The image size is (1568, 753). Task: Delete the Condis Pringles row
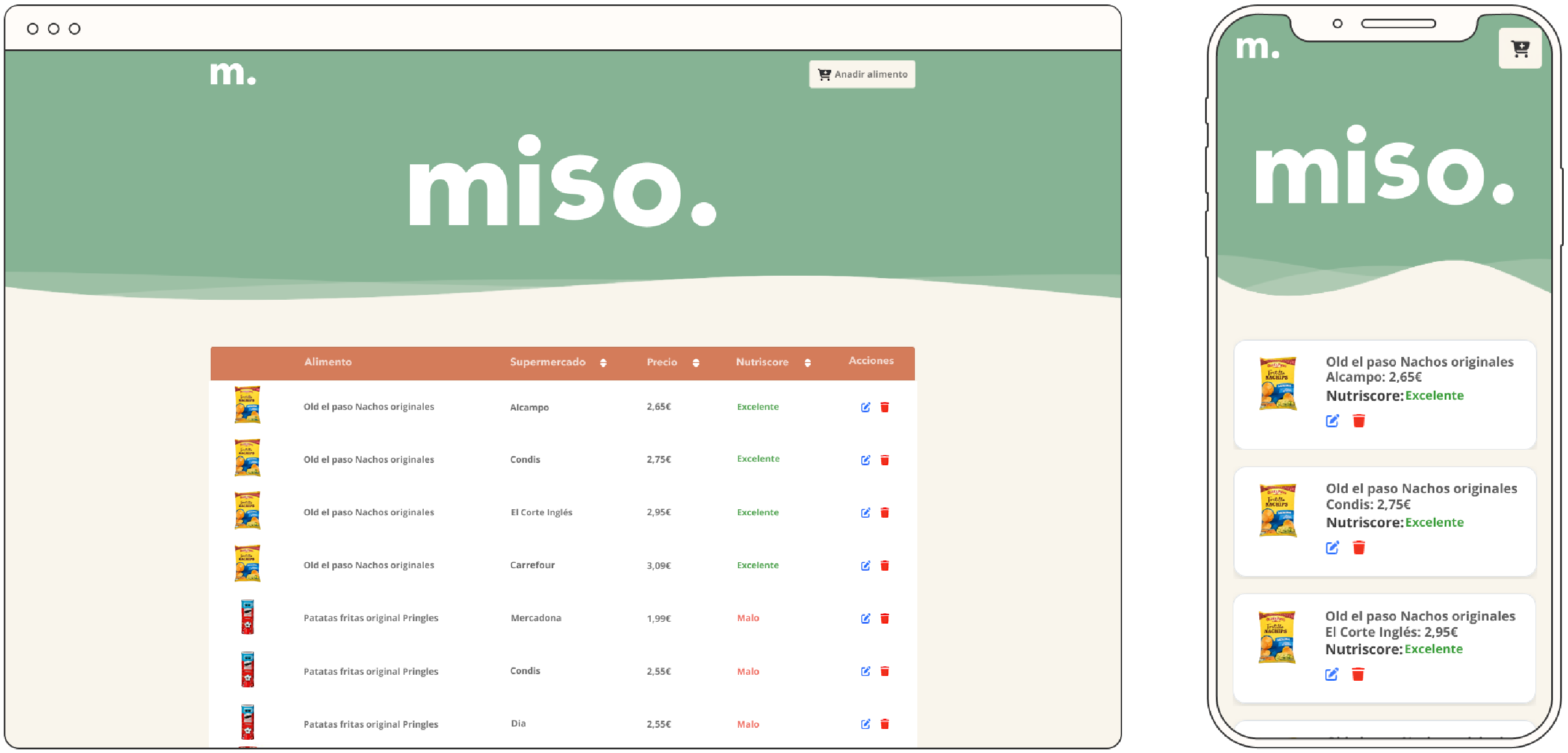tap(885, 671)
